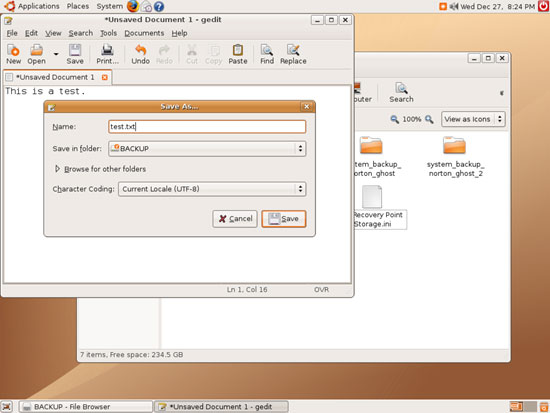Viewport: 550px width, 413px height.
Task: Click the Trash icon in bottom panel
Action: click(x=544, y=407)
